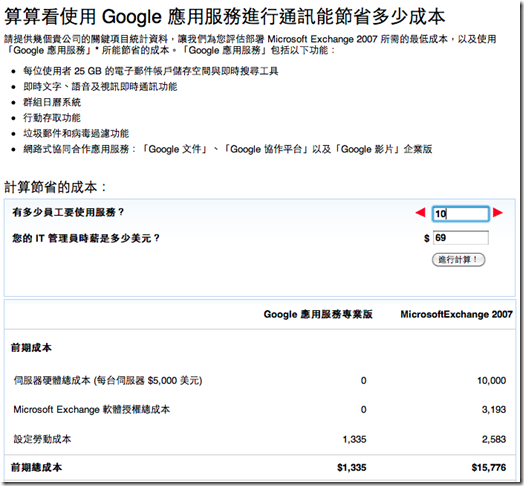Click the section title 前期成本
Image resolution: width=524 pixels, height=486 pixels.
[31, 348]
